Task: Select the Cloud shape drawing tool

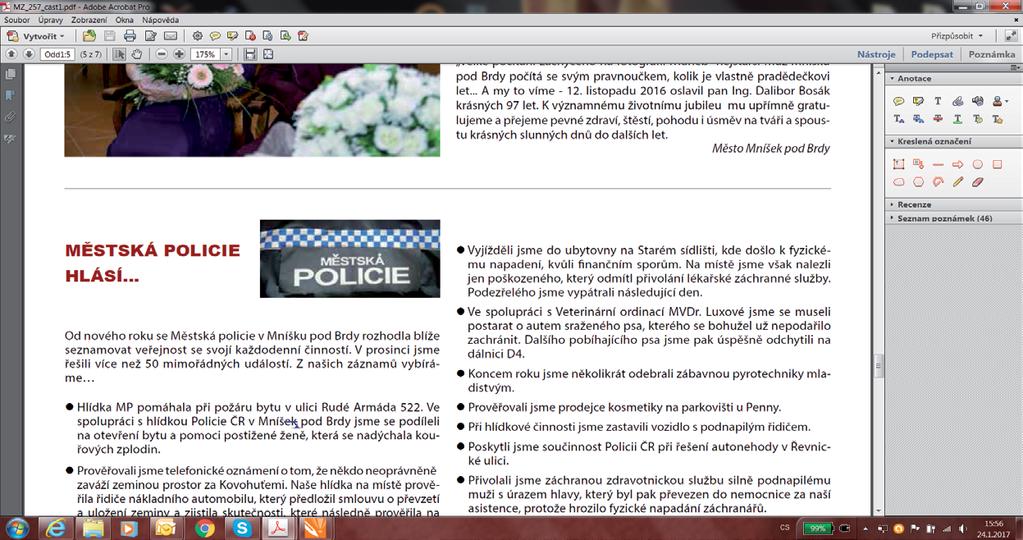Action: (x=899, y=183)
